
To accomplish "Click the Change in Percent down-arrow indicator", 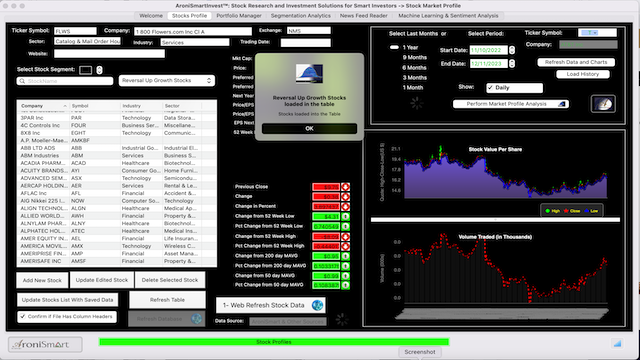I will pyautogui.click(x=345, y=207).
